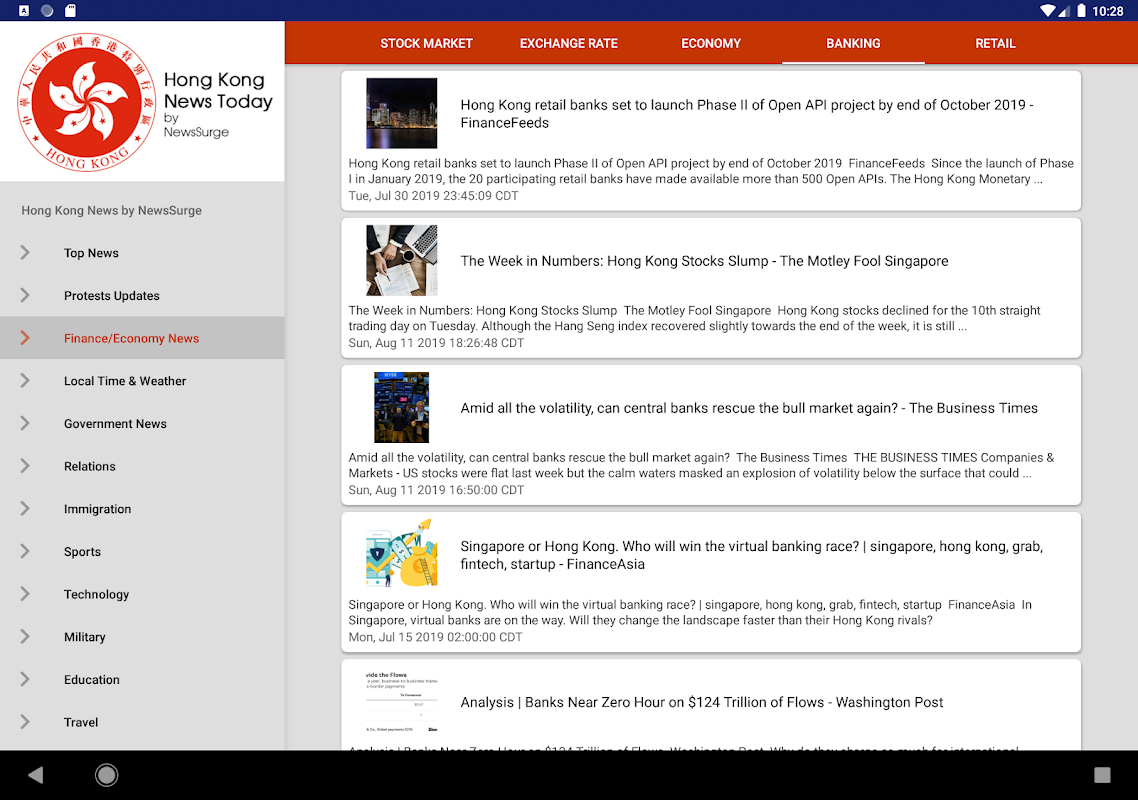Open trading floor thumbnail of central banks article

[x=401, y=407]
